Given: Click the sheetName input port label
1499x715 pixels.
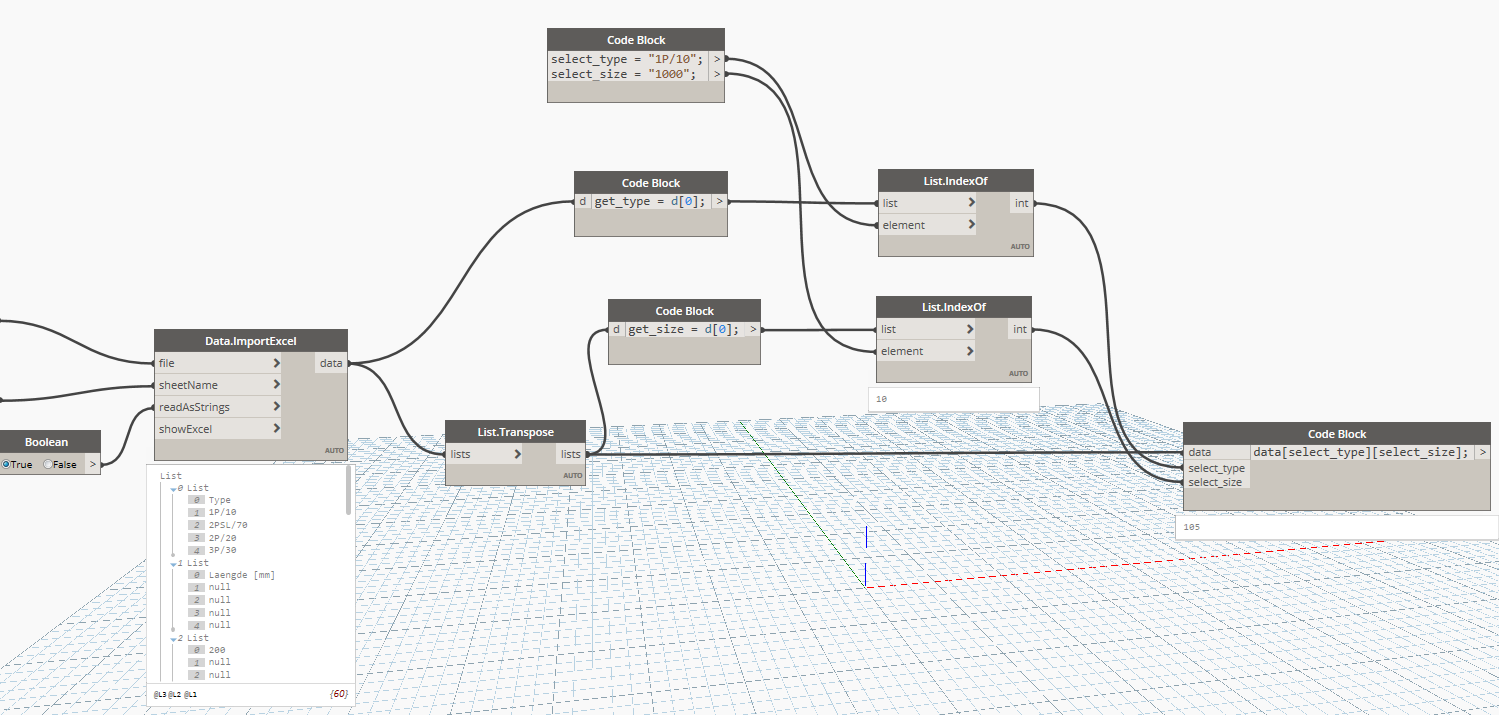Looking at the screenshot, I should pos(188,385).
